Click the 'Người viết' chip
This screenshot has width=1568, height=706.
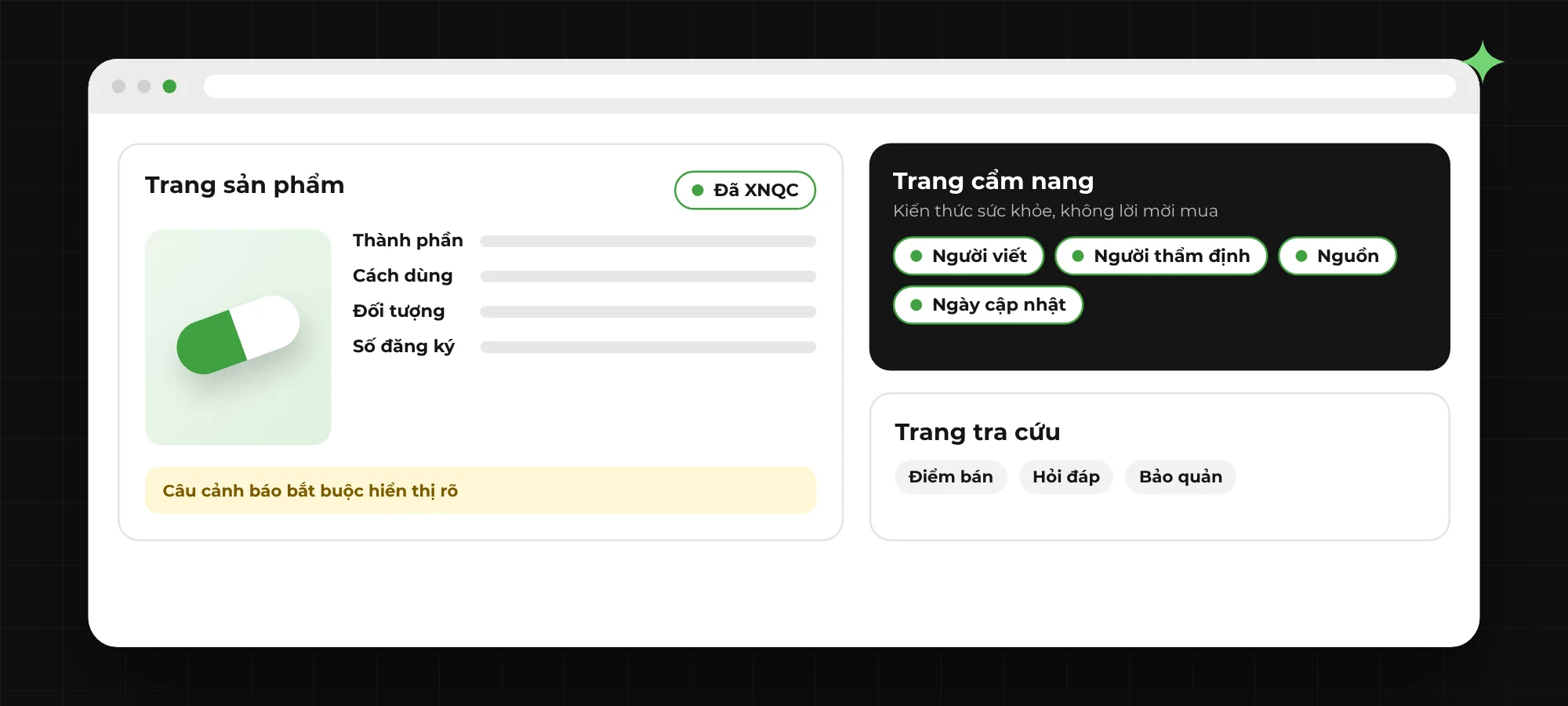968,256
